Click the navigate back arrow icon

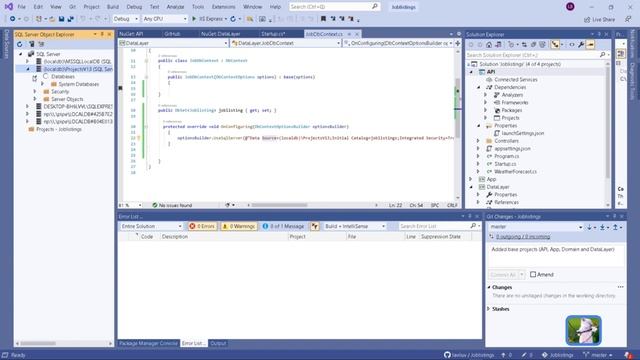13,19
